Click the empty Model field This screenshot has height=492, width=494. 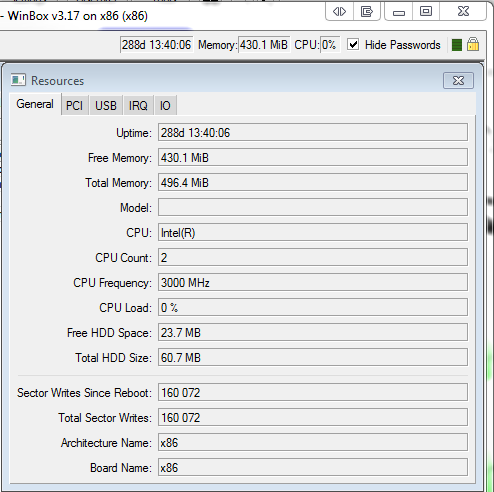click(x=313, y=207)
